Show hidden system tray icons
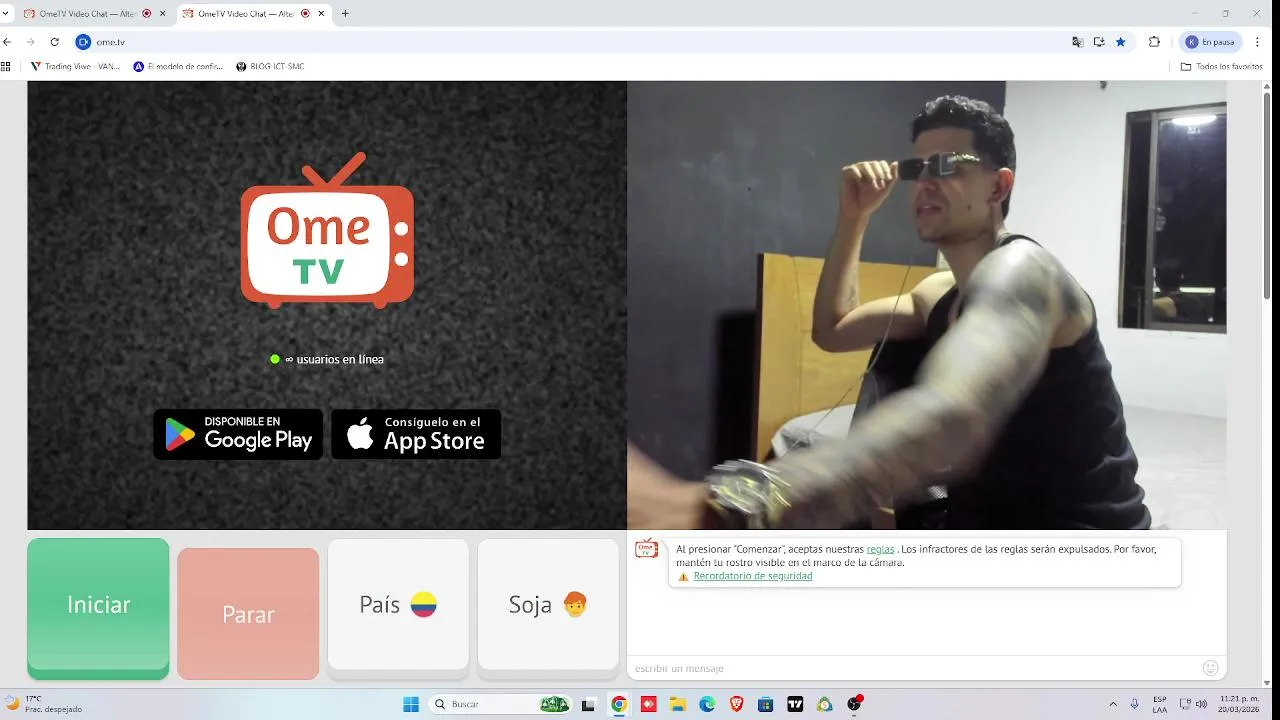Viewport: 1280px width, 720px height. point(1113,704)
